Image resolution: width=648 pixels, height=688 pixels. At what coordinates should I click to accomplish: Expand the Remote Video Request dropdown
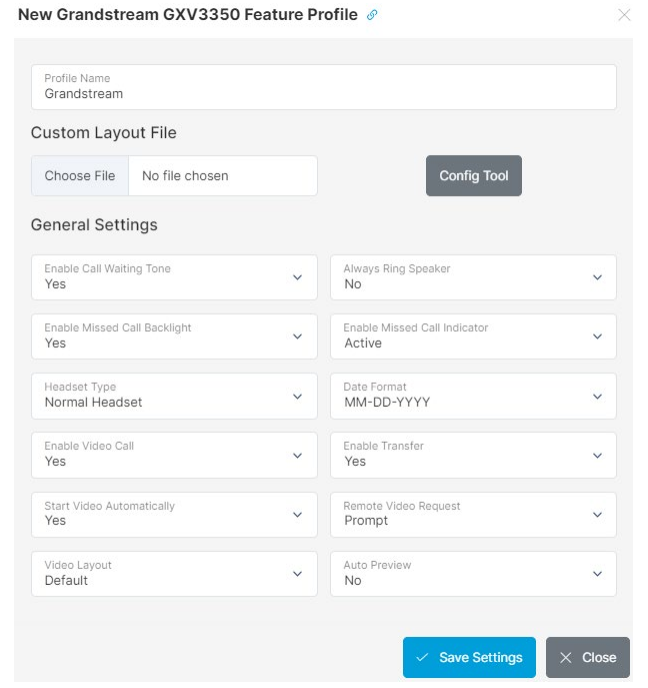click(x=473, y=515)
